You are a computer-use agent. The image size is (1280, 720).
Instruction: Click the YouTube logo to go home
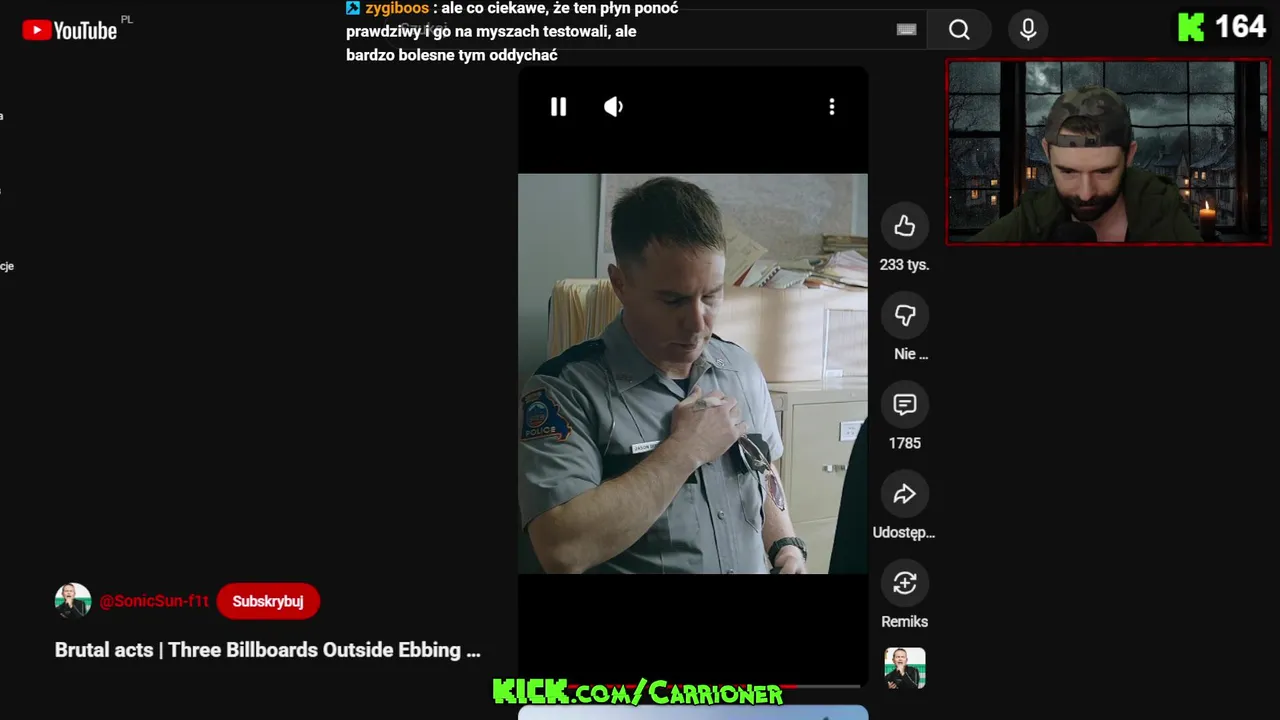pyautogui.click(x=70, y=31)
